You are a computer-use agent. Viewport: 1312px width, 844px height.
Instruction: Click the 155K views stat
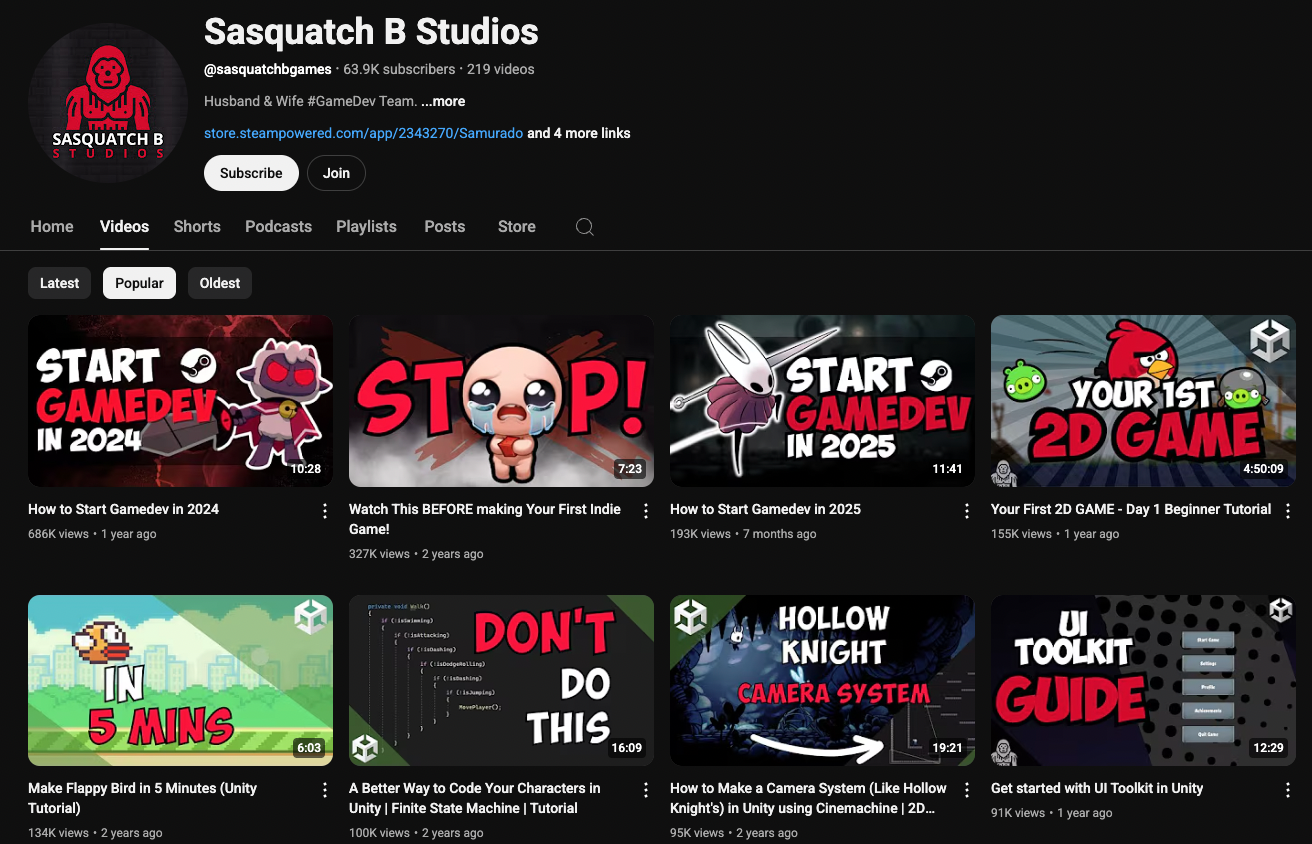1021,534
